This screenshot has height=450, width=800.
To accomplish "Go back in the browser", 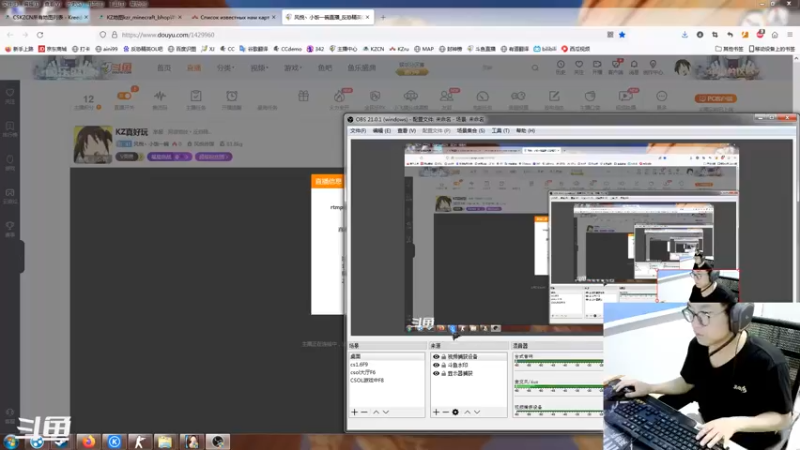I will (10, 35).
